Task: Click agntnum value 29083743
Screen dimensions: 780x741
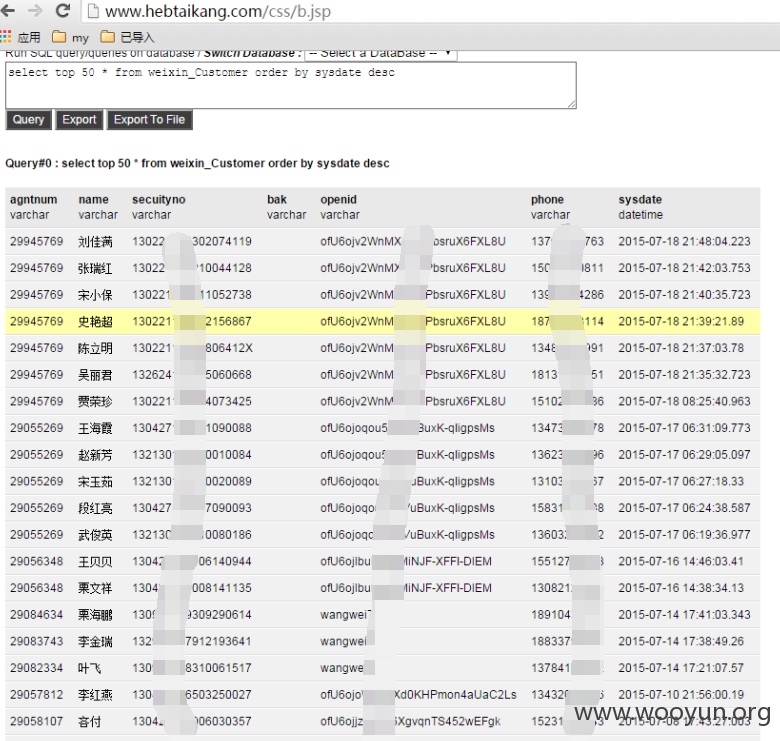Action: click(36, 642)
